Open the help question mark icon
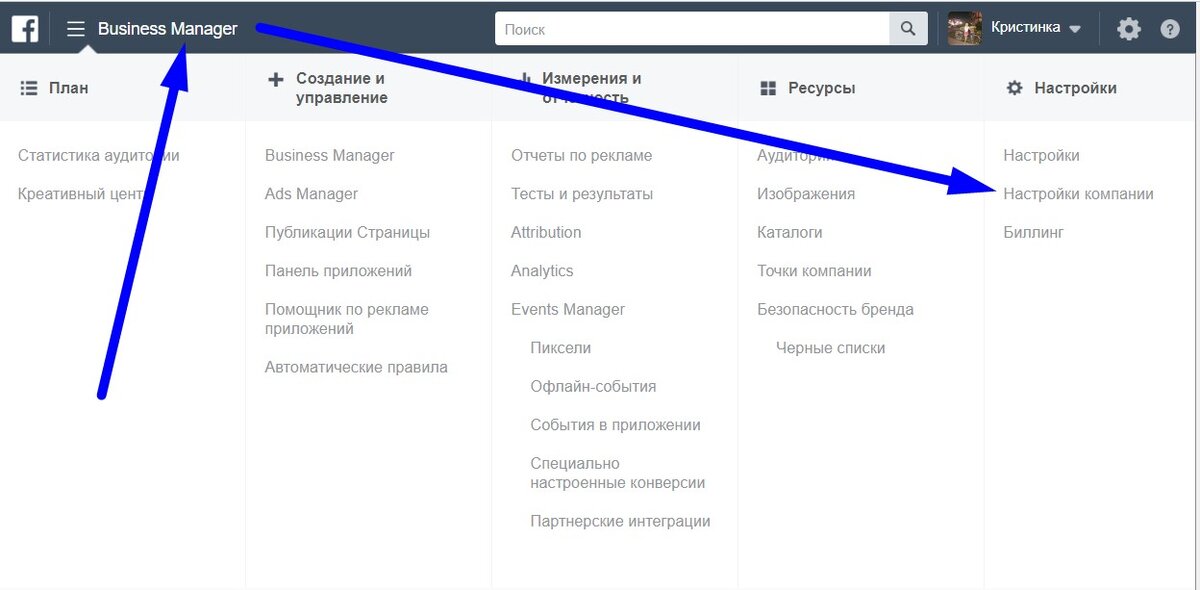The height and width of the screenshot is (590, 1200). point(1170,29)
